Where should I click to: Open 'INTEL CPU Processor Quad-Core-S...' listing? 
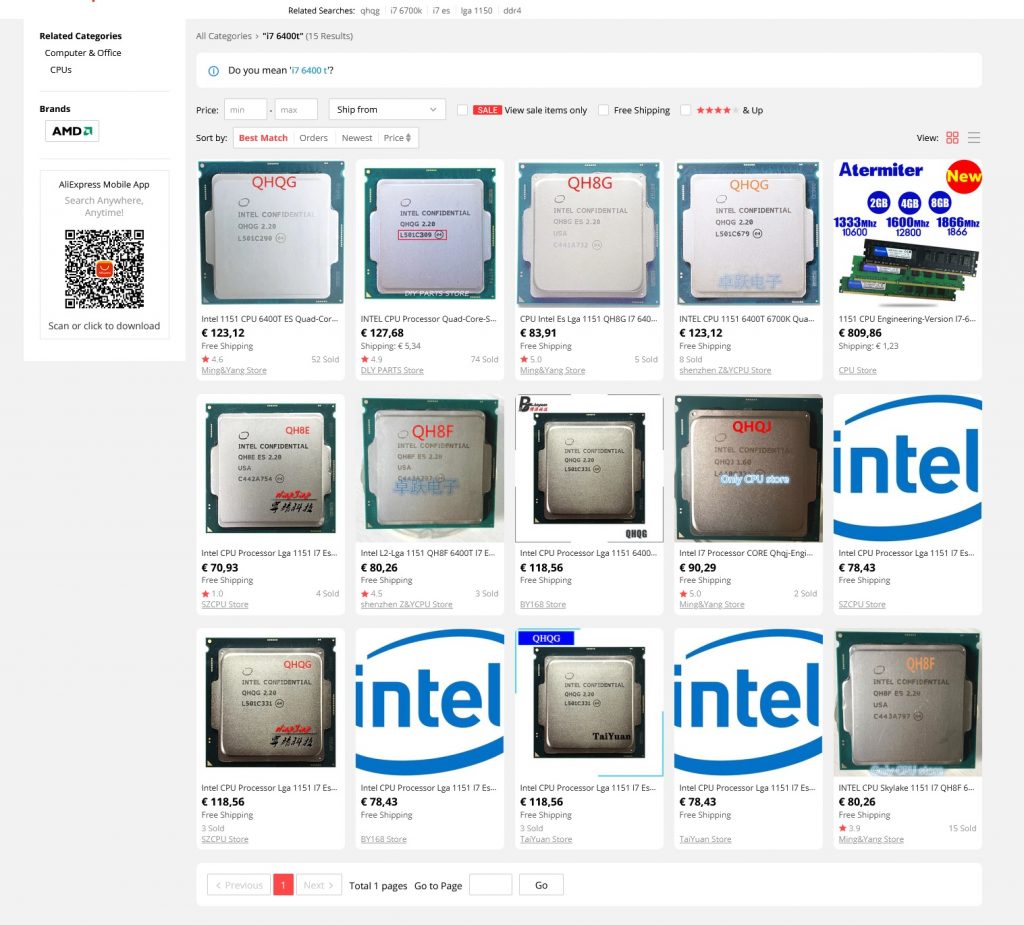pos(428,319)
